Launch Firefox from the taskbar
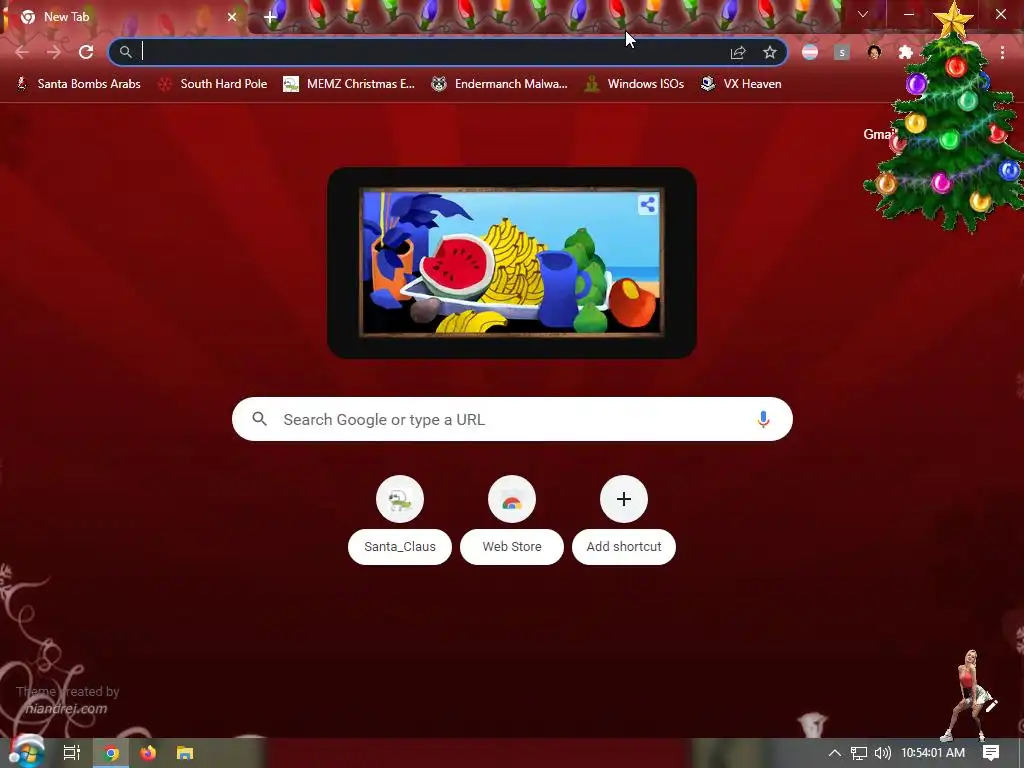Screen dimensions: 1024x768 tap(148, 753)
